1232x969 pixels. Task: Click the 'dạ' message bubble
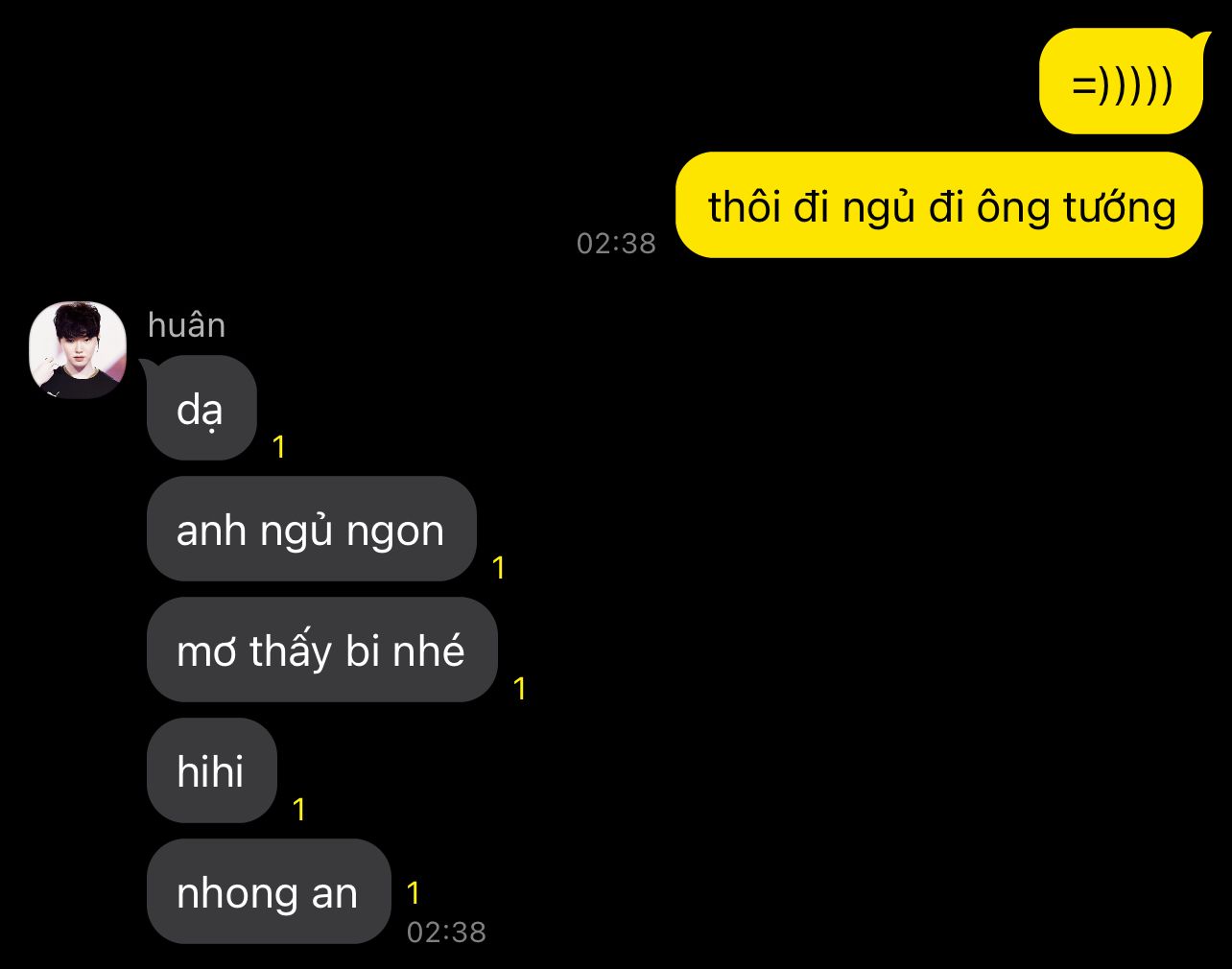(x=201, y=408)
